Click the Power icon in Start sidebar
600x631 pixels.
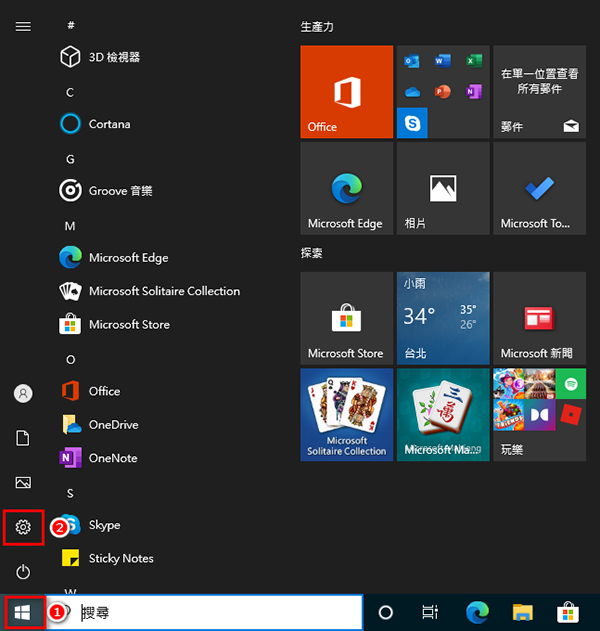coord(23,572)
